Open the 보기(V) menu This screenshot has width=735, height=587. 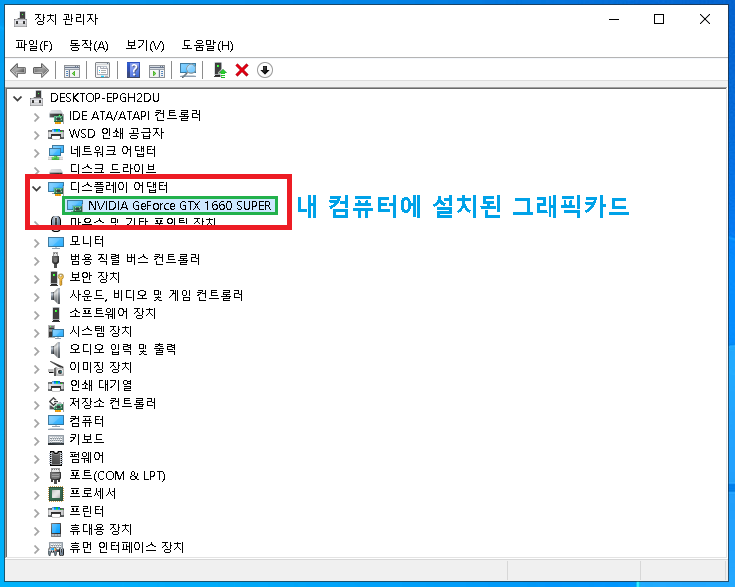(145, 45)
